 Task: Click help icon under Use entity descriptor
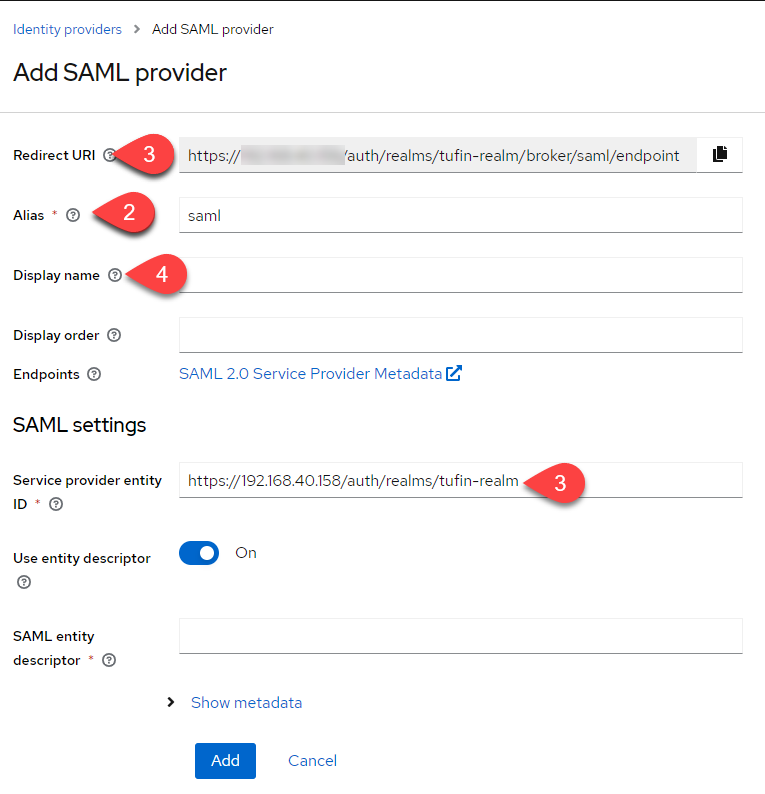(x=24, y=582)
